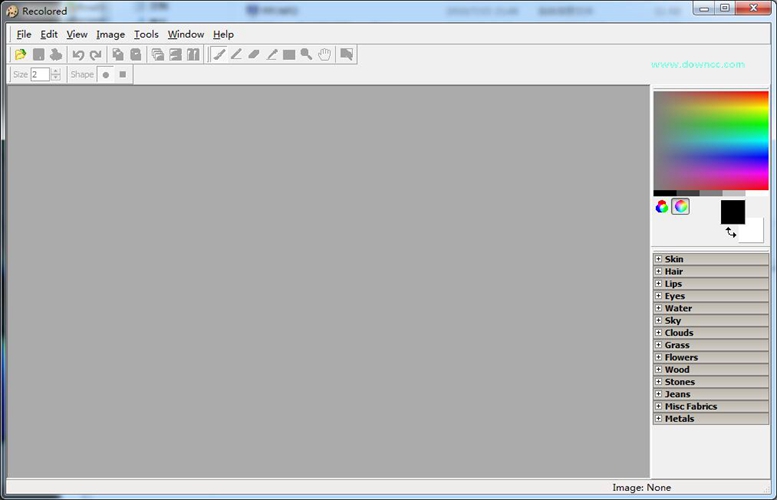Image resolution: width=777 pixels, height=500 pixels.
Task: Expand the Metals color category
Action: (x=658, y=418)
